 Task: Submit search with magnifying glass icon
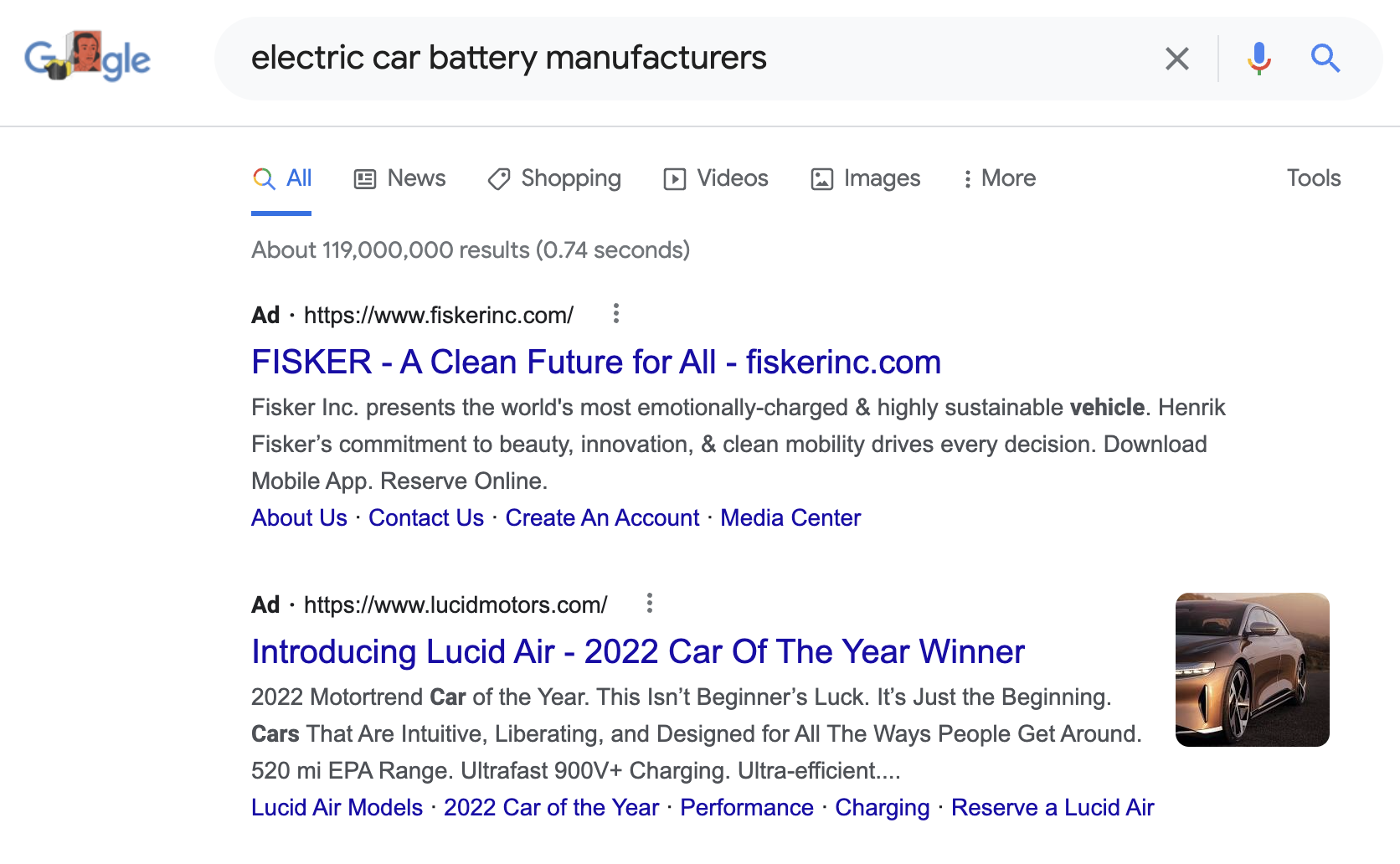coord(1325,59)
